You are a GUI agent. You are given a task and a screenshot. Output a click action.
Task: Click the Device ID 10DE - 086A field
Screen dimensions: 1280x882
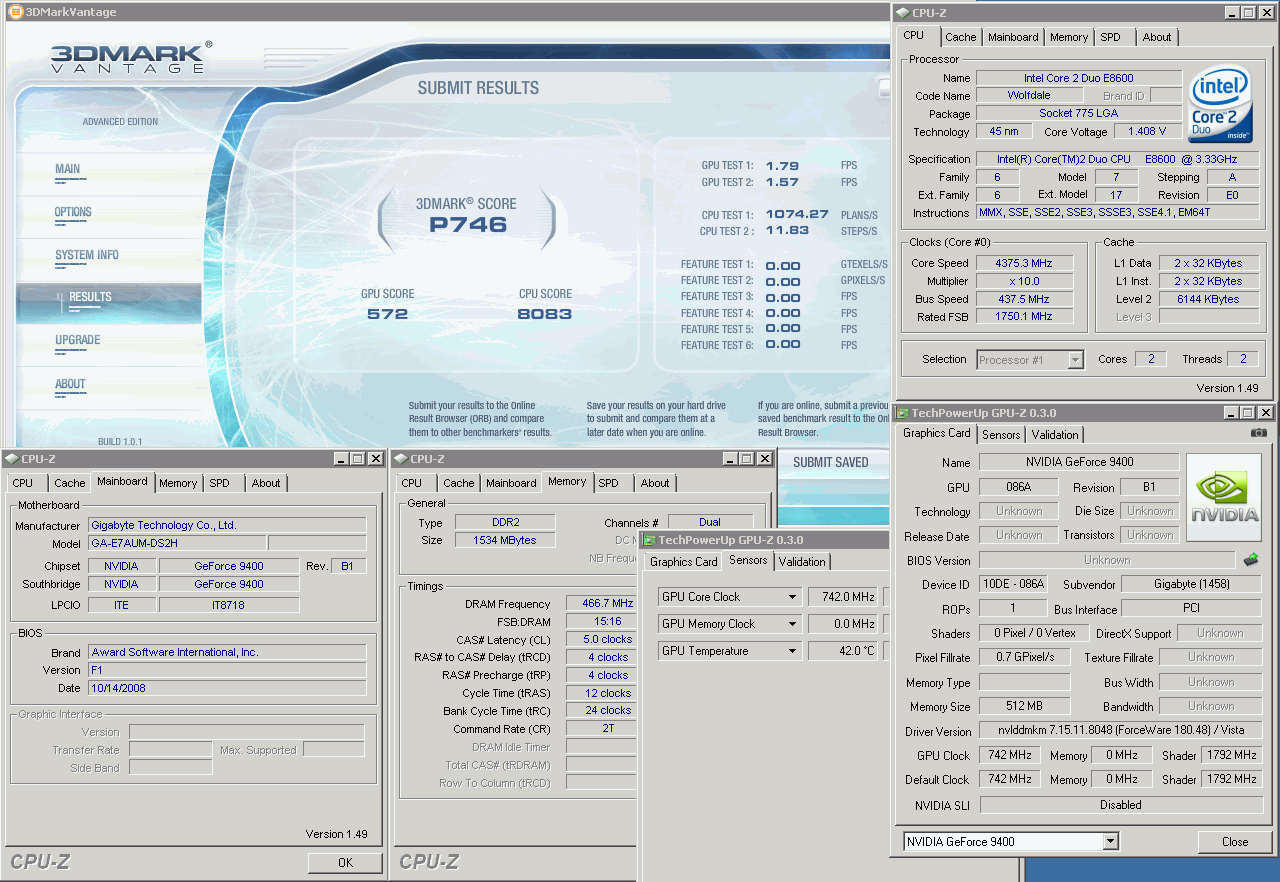coord(1013,584)
